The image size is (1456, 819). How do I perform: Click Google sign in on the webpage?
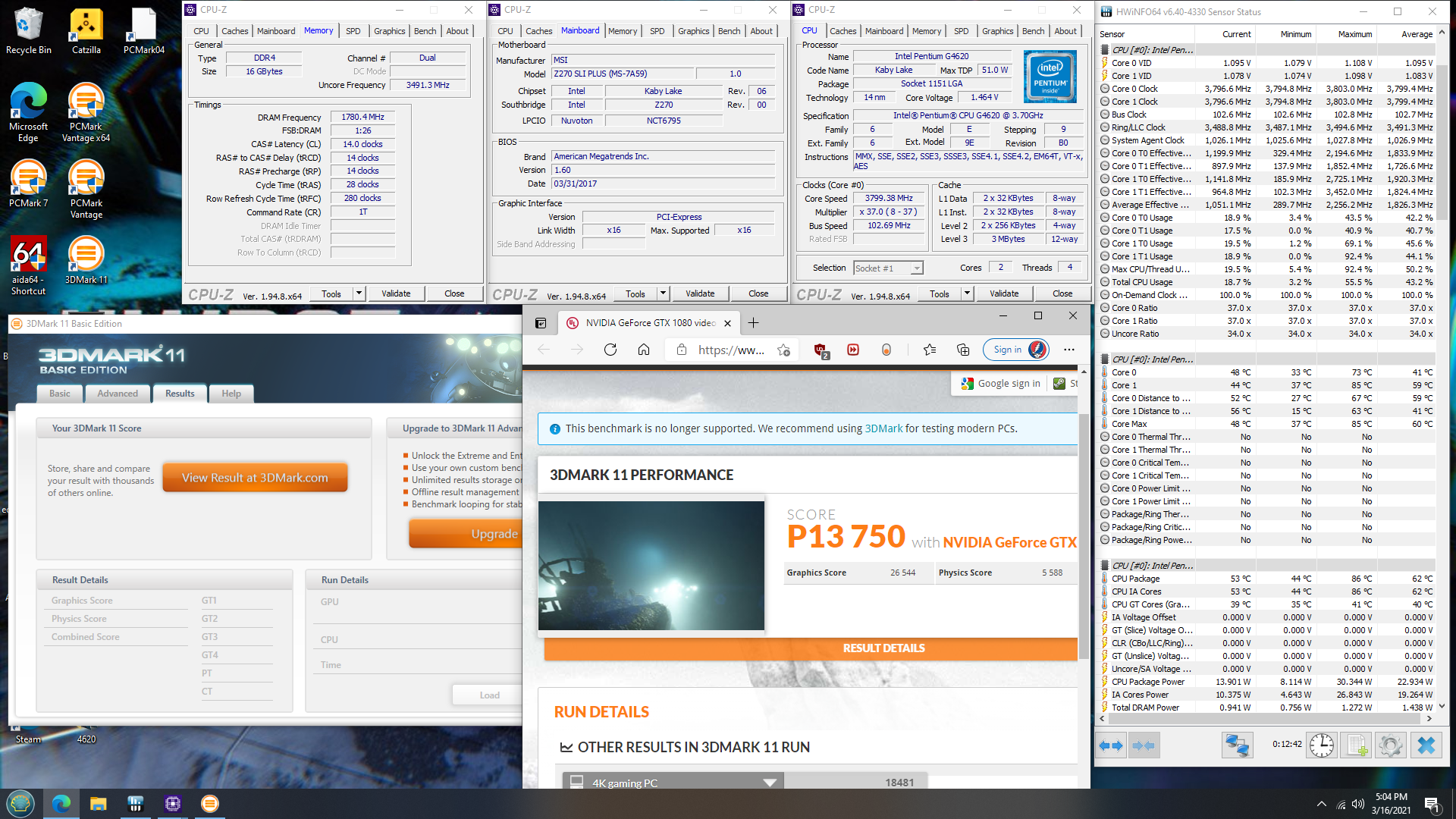(x=1001, y=384)
